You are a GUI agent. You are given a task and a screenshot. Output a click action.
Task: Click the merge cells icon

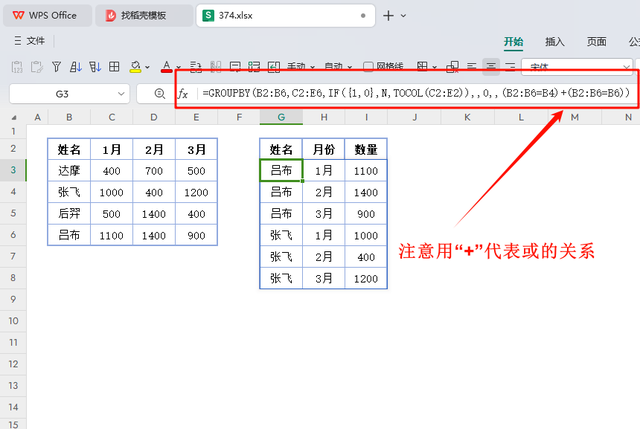(452, 67)
